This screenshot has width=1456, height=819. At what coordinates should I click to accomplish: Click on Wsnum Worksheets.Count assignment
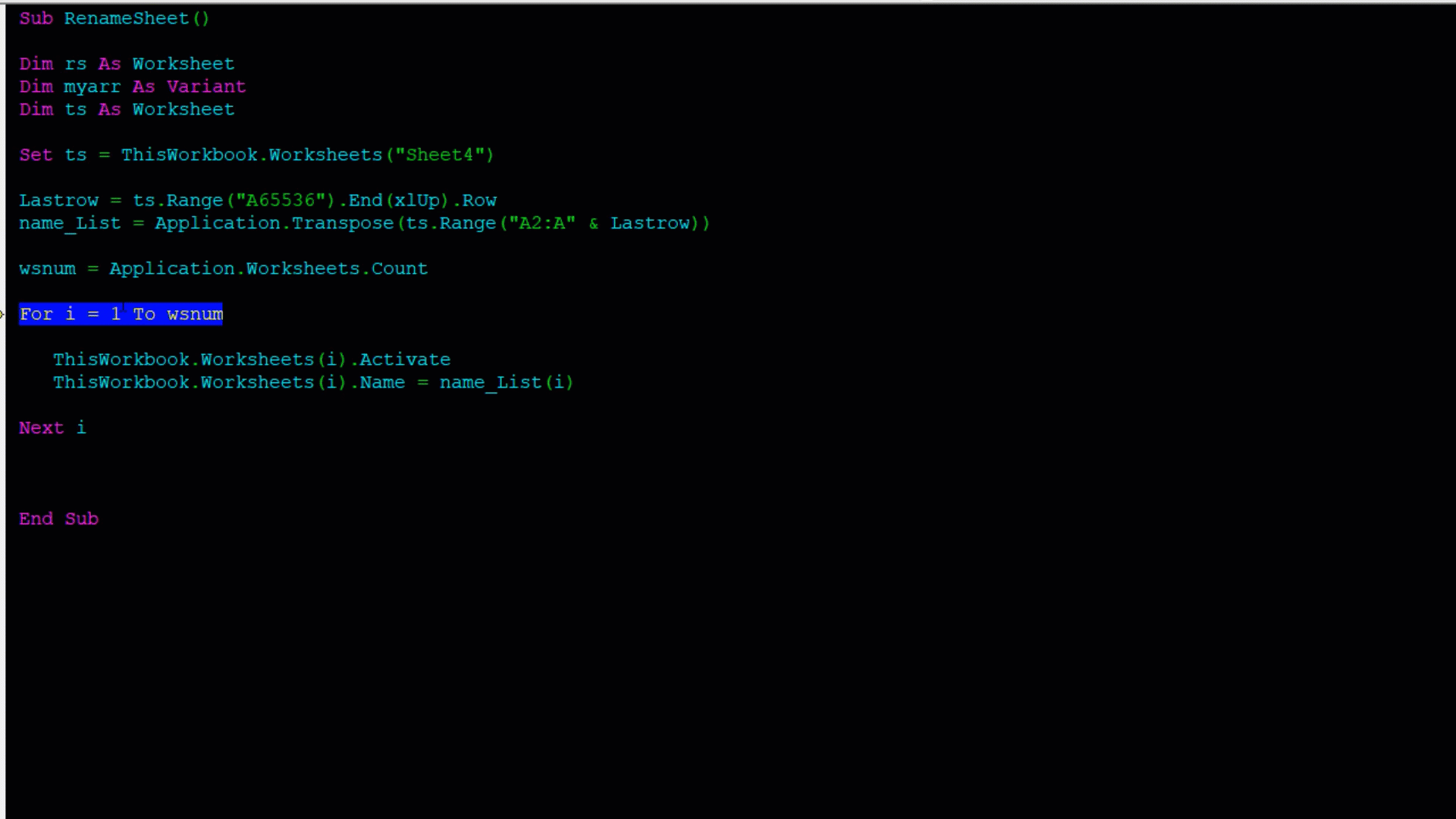click(x=223, y=268)
